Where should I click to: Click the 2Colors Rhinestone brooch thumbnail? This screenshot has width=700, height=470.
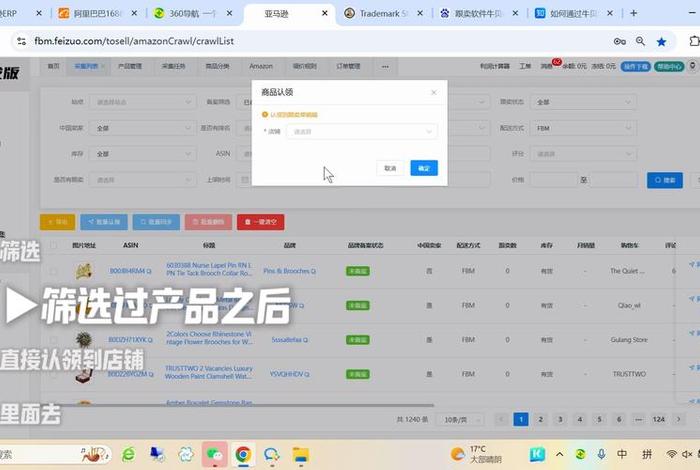point(83,340)
